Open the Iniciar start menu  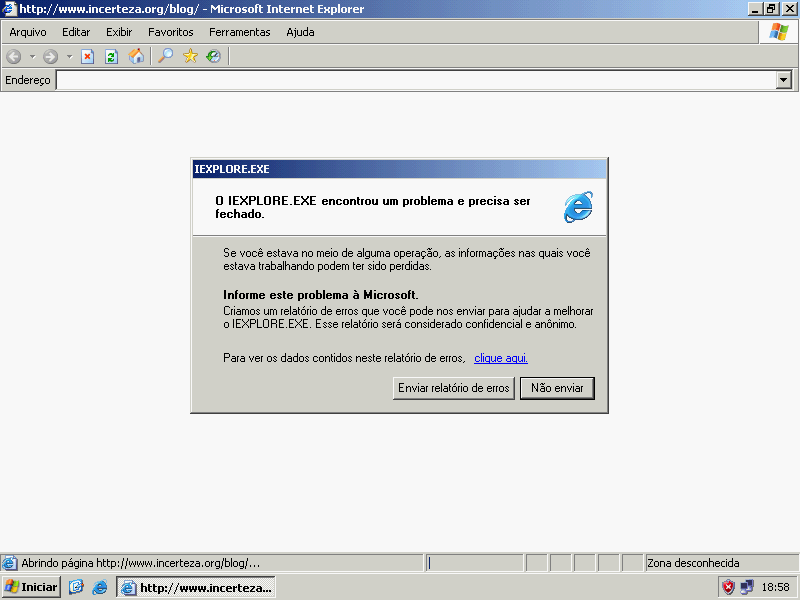tap(31, 587)
